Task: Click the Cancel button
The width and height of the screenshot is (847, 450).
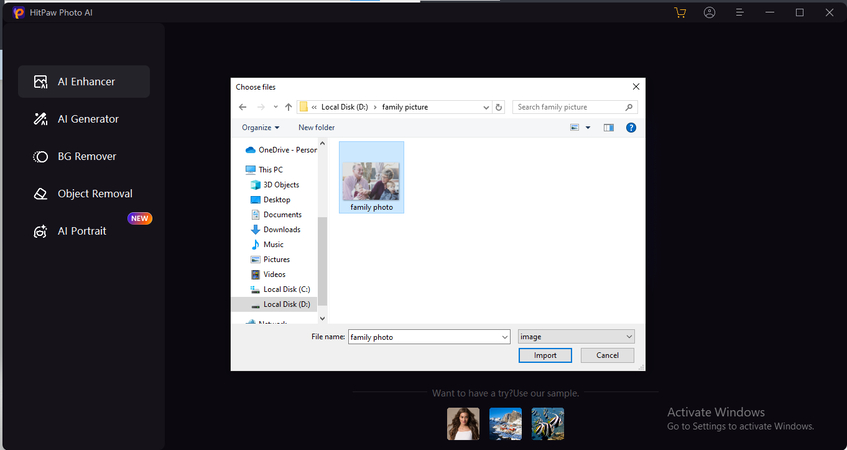Action: click(x=607, y=355)
